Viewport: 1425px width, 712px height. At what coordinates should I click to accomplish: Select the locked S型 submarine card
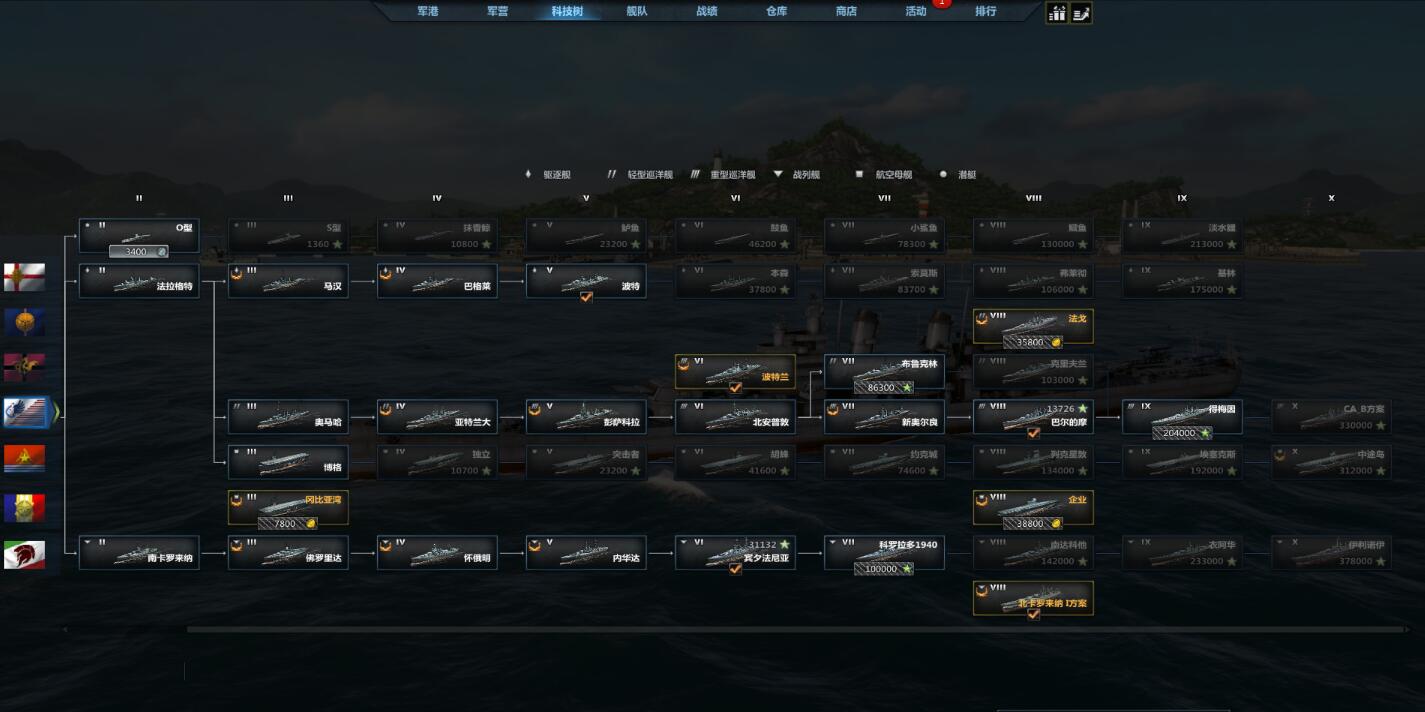tap(288, 235)
